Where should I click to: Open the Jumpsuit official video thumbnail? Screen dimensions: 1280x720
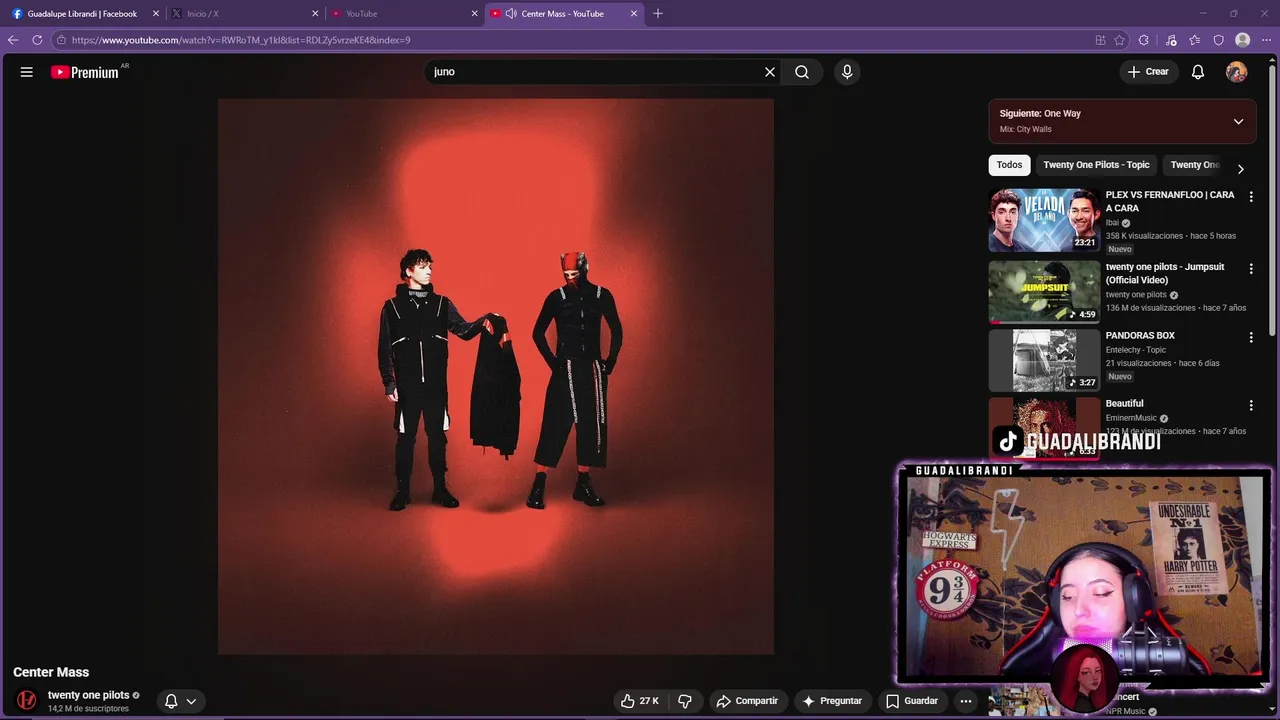1044,292
